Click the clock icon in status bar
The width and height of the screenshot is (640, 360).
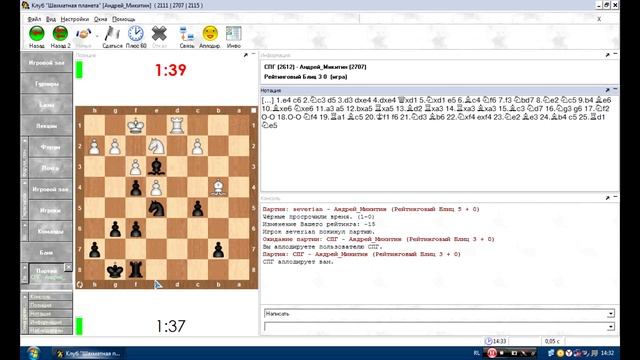pos(488,341)
